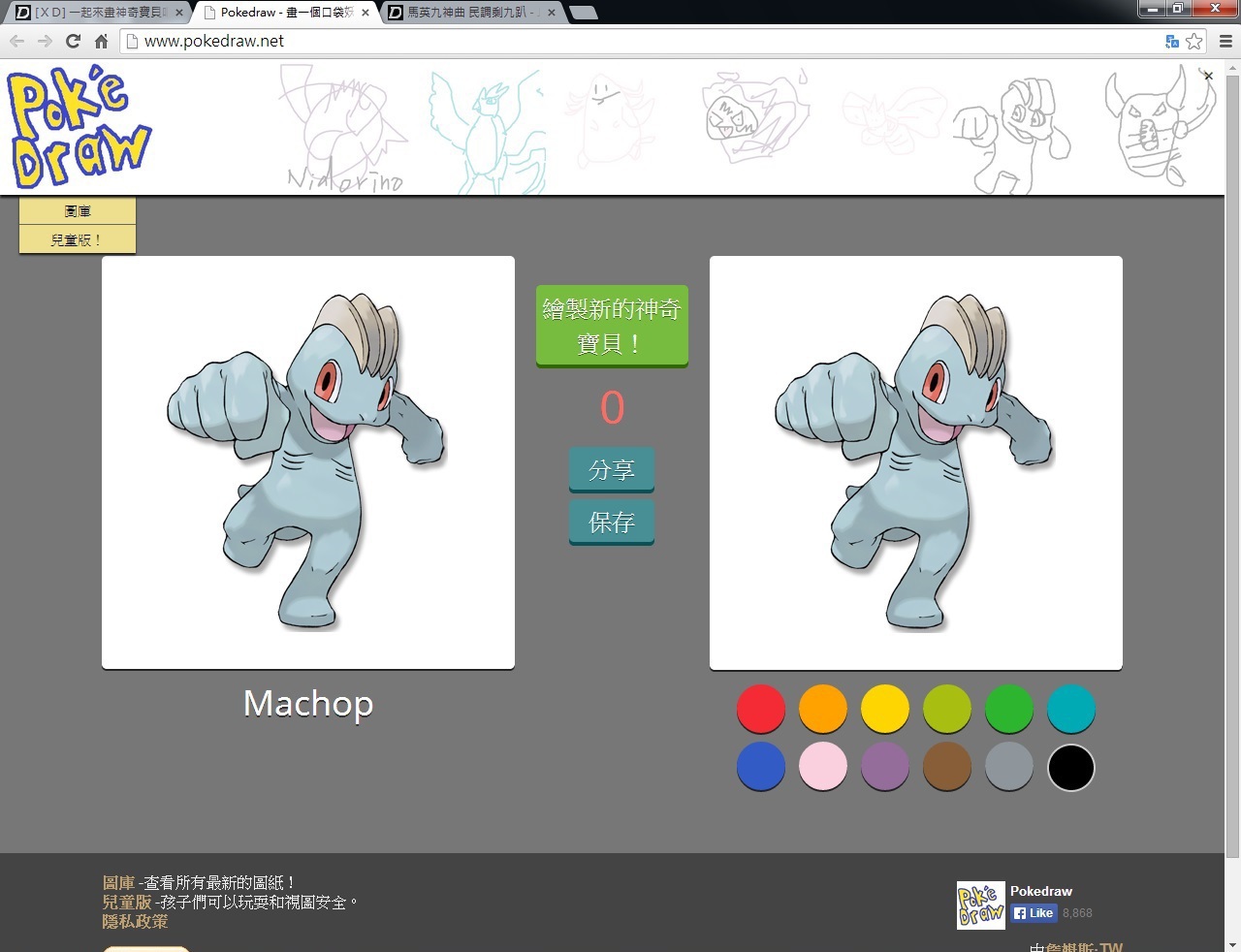The image size is (1241, 952).
Task: Select the red color swatch
Action: [x=761, y=709]
